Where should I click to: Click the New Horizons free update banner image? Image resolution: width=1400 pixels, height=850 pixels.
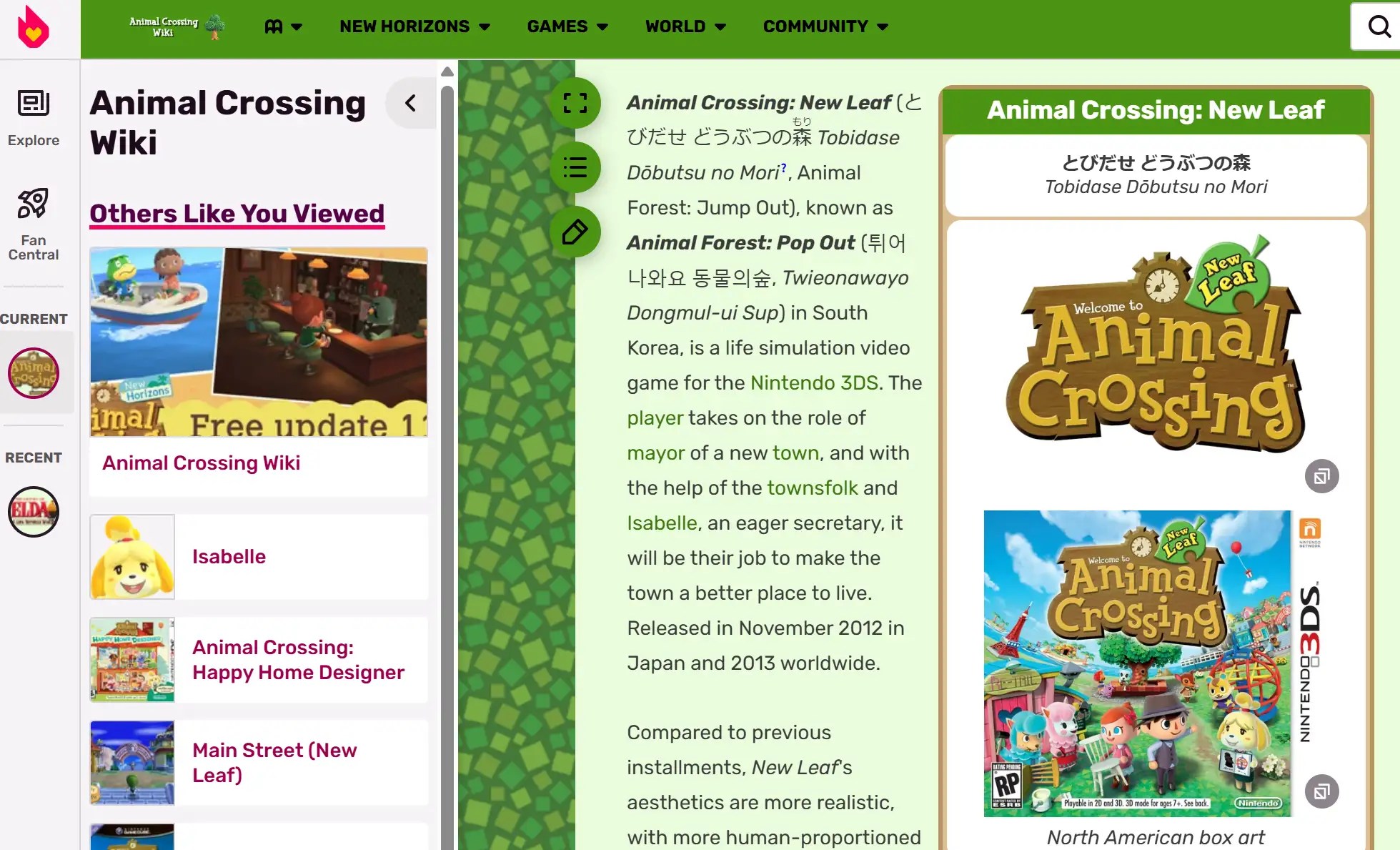pos(259,342)
